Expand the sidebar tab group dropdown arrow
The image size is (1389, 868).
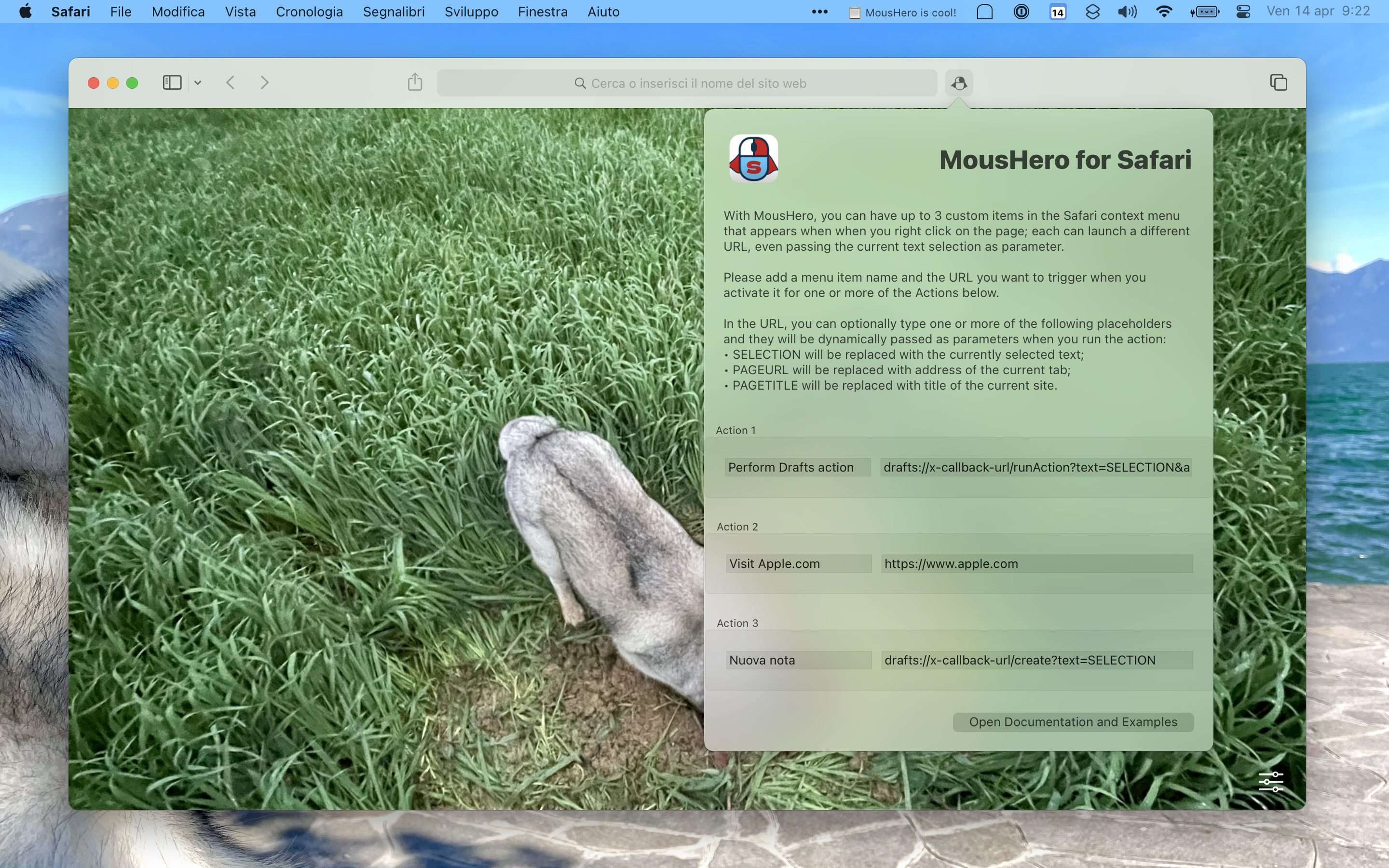(197, 82)
